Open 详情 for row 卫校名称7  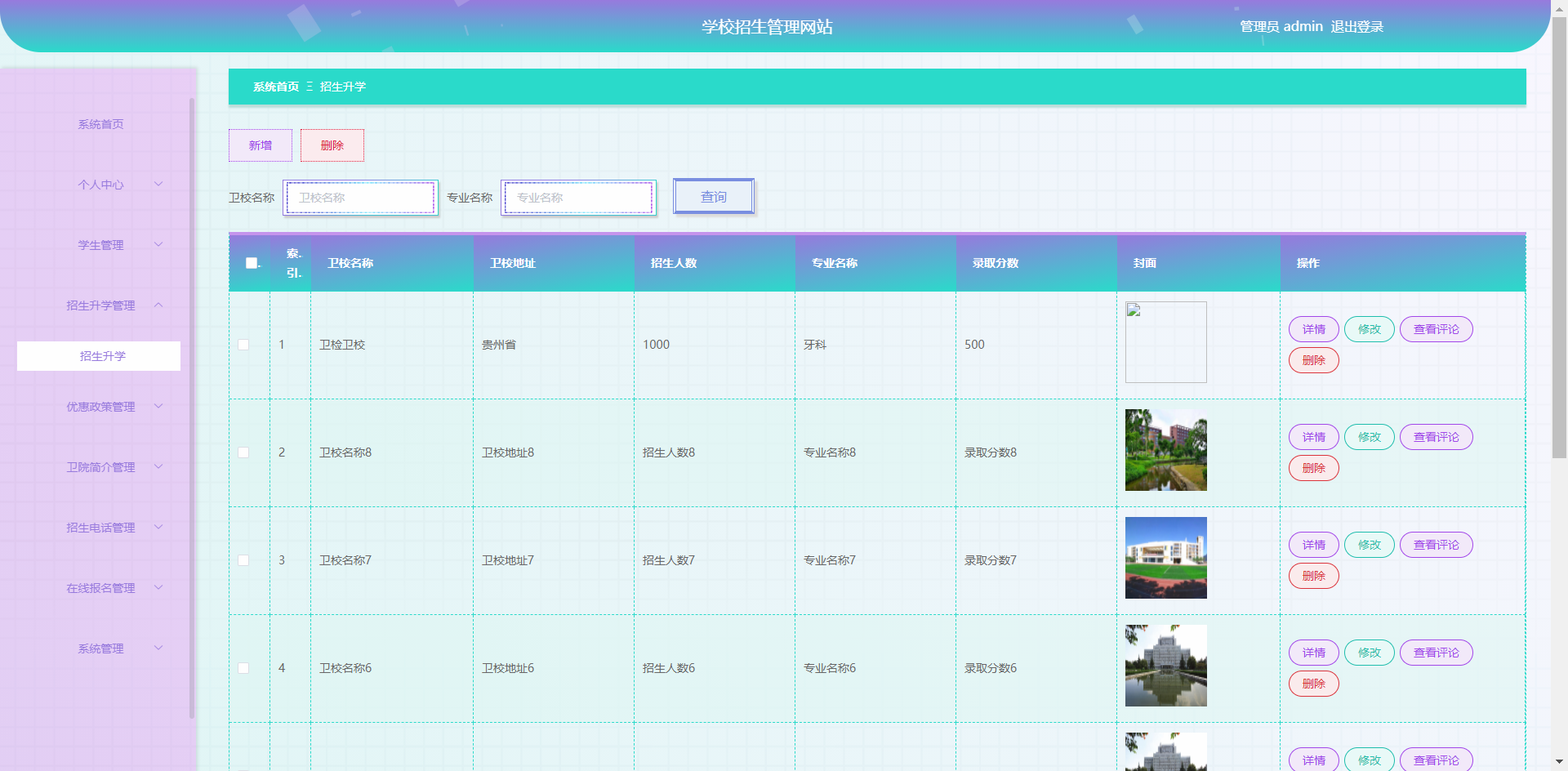click(x=1313, y=545)
